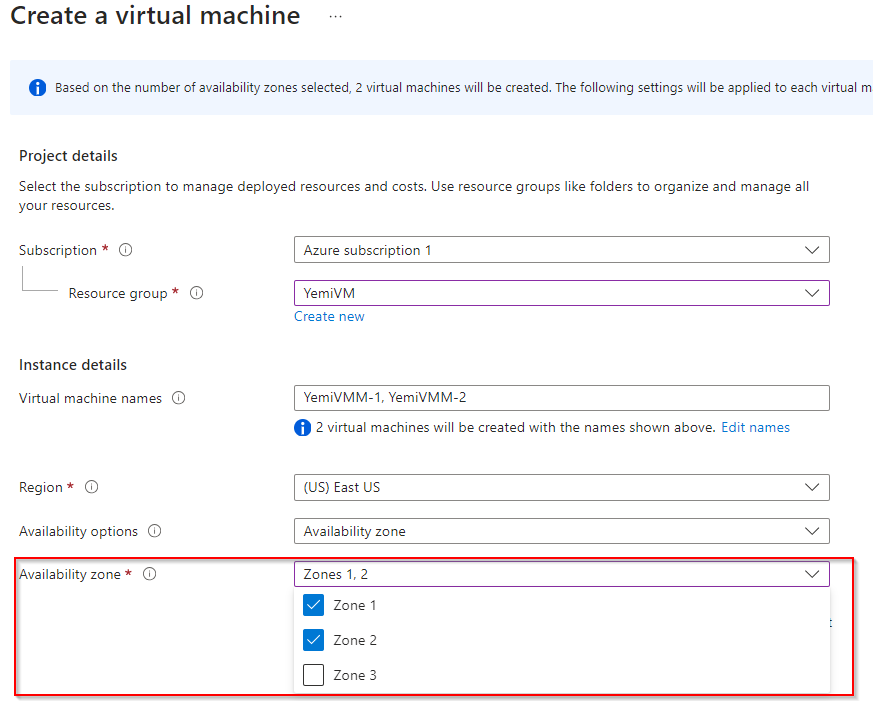The width and height of the screenshot is (873, 701).
Task: Open the ellipsis menu next to page title
Action: [x=335, y=17]
